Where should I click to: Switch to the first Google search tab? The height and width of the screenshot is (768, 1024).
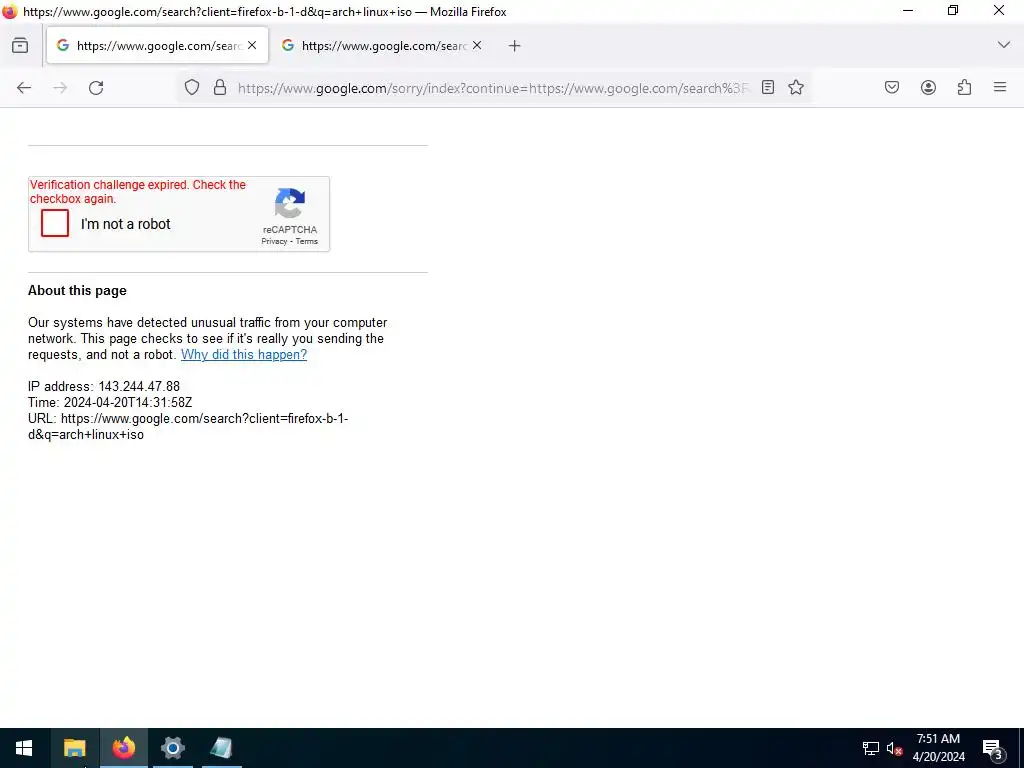[157, 46]
